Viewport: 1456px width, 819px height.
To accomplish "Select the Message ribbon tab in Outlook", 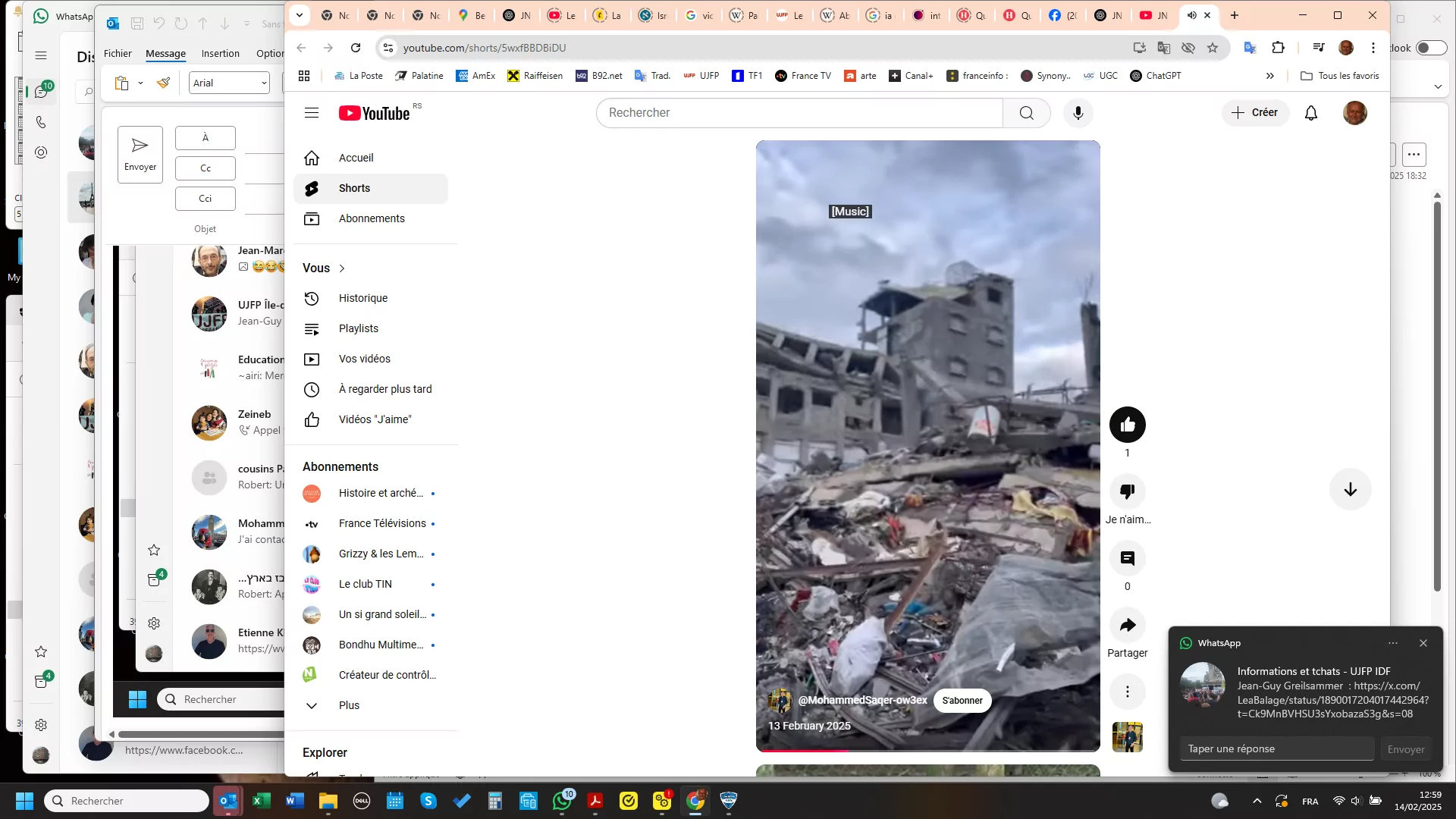I will pyautogui.click(x=165, y=54).
